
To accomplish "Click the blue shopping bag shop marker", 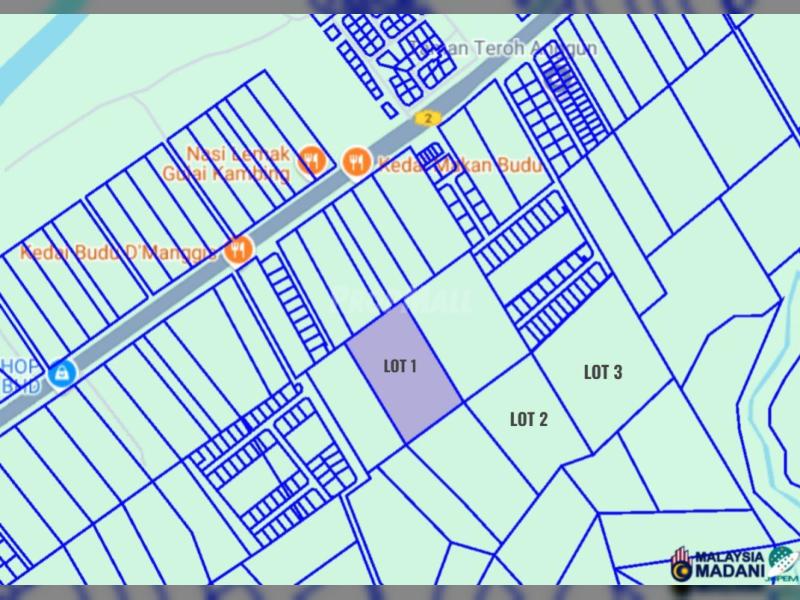I will click(x=62, y=372).
